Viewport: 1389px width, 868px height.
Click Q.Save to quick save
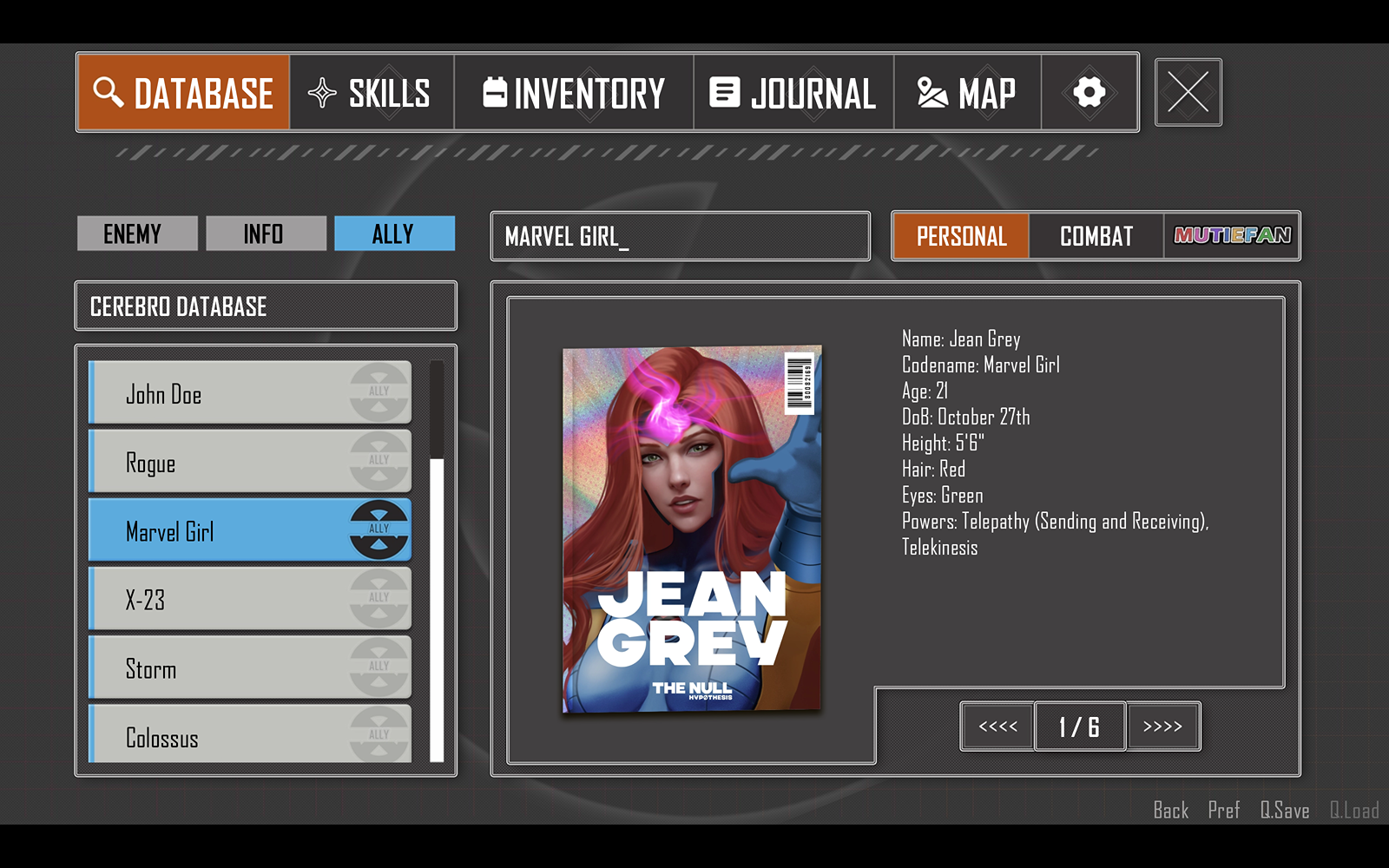(x=1285, y=810)
